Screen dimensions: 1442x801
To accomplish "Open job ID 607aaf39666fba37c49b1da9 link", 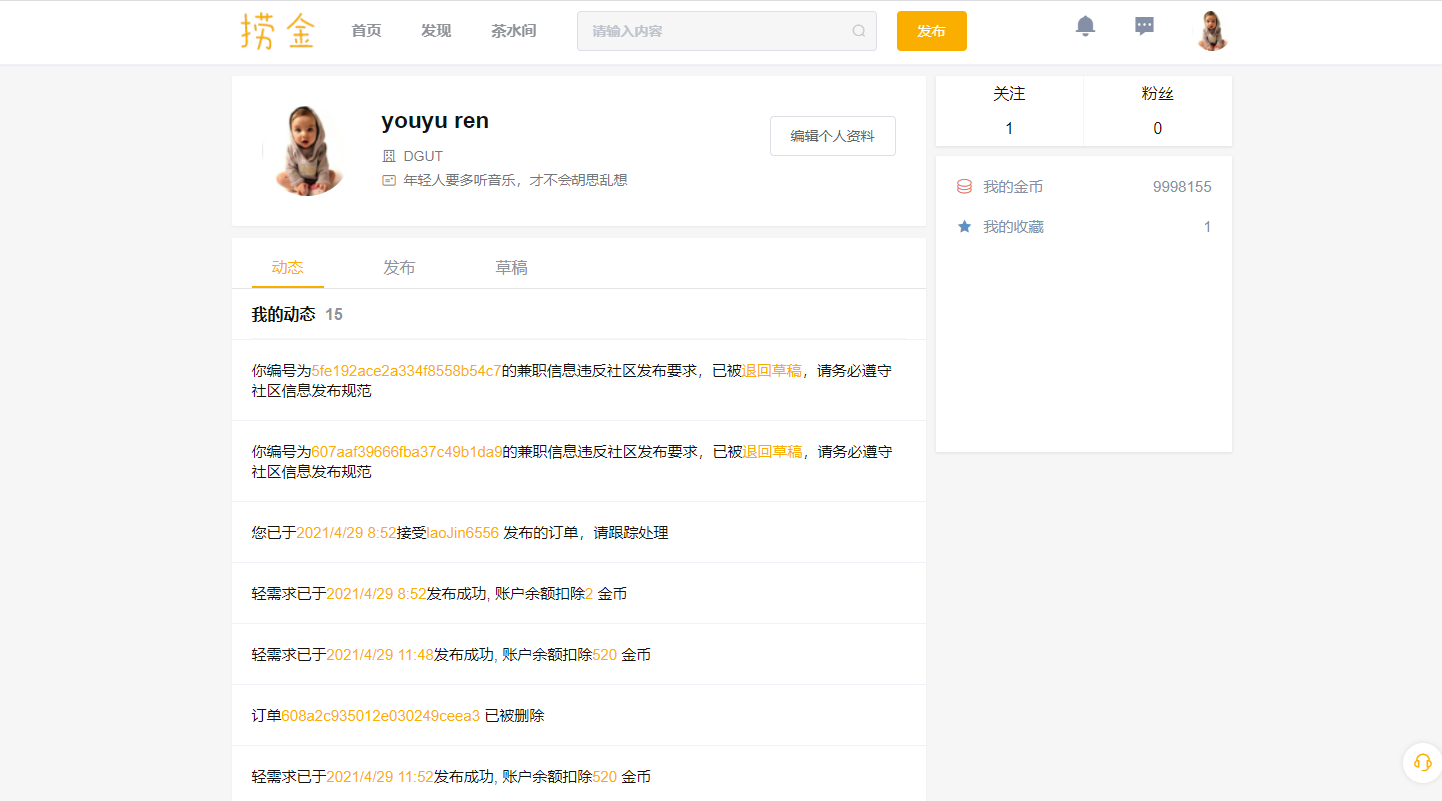I will coord(407,451).
